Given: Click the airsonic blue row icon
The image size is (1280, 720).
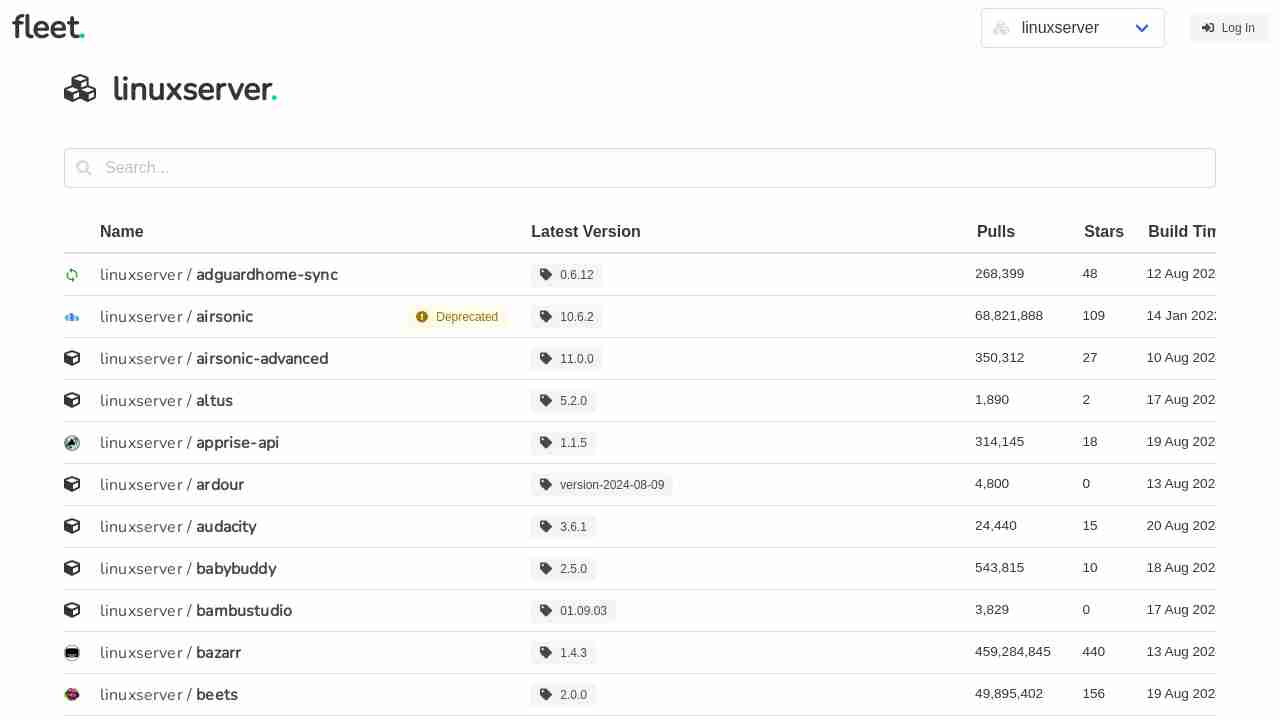Looking at the screenshot, I should 72,317.
